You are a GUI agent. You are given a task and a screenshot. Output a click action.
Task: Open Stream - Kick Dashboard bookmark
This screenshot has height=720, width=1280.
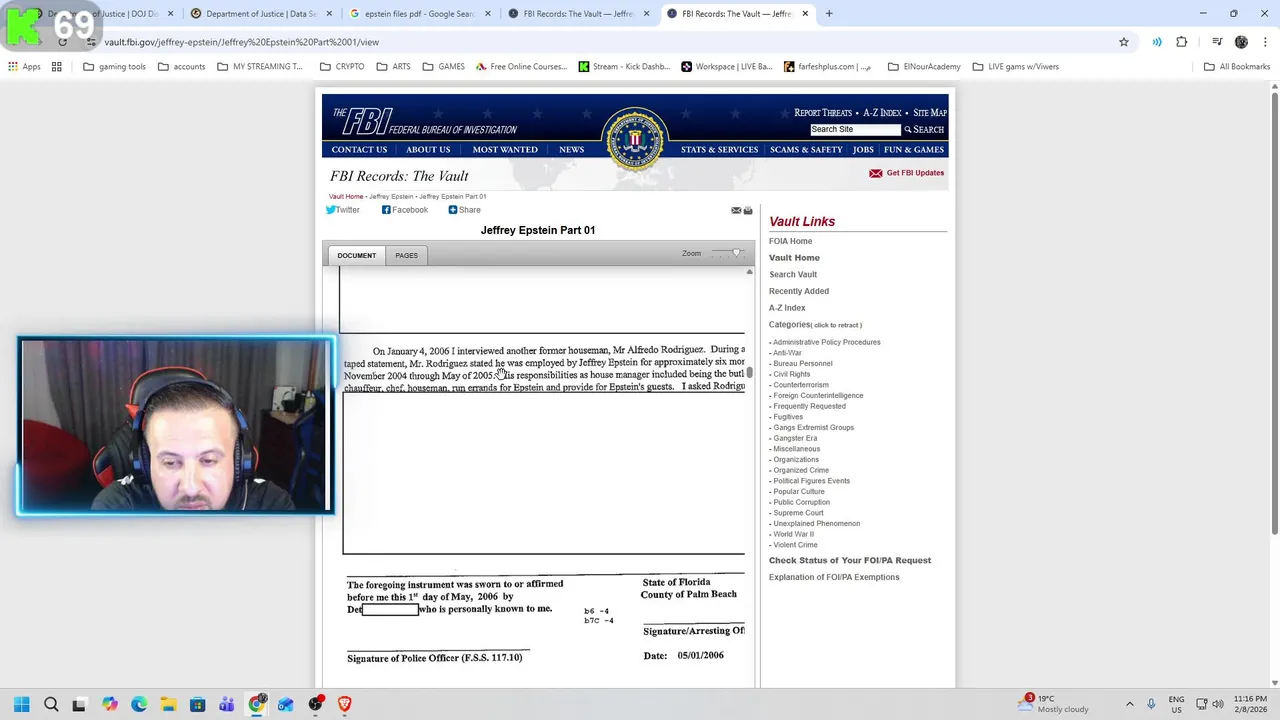click(623, 67)
